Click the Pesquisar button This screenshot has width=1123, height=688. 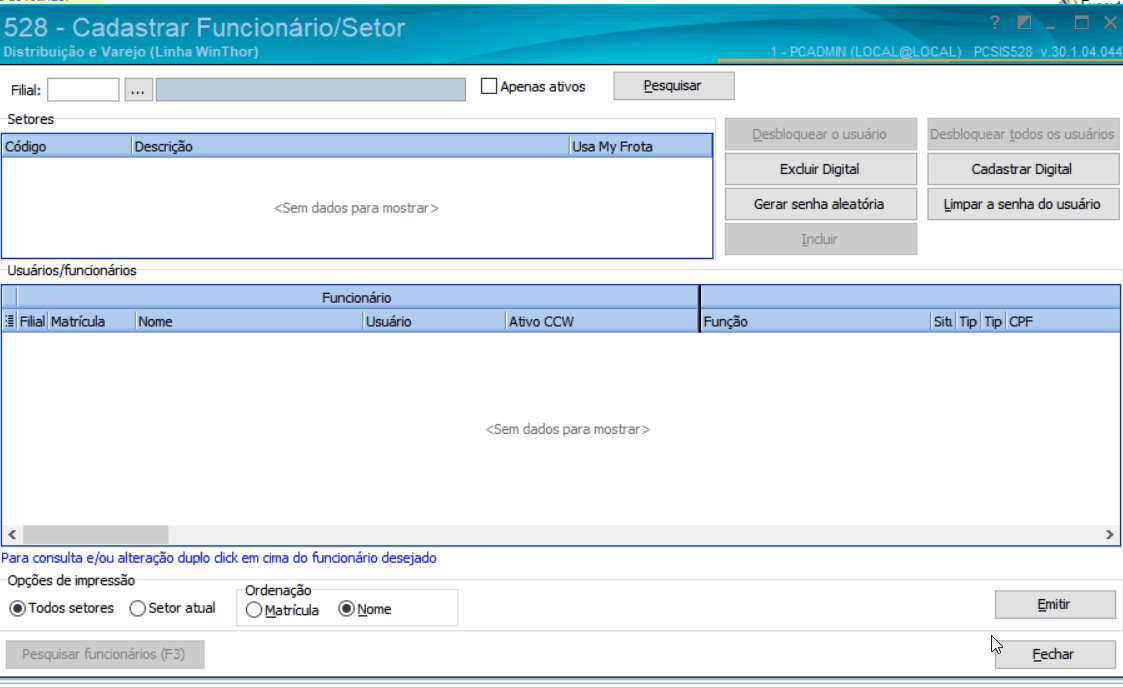click(673, 86)
